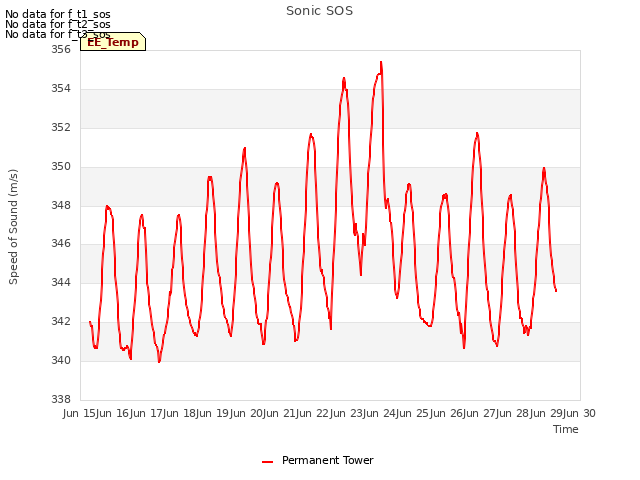Click the red Permanent Tower legend swatch
640x480 pixels.
(x=267, y=462)
